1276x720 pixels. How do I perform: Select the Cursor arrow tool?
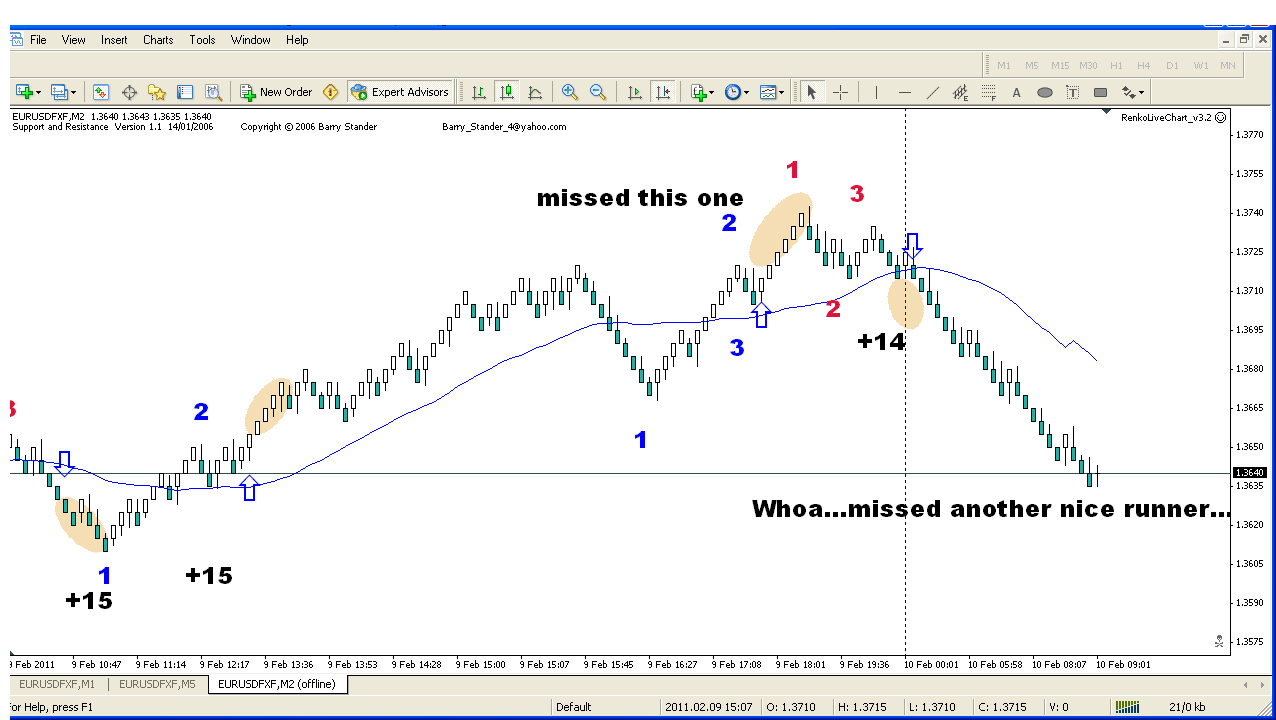click(812, 92)
